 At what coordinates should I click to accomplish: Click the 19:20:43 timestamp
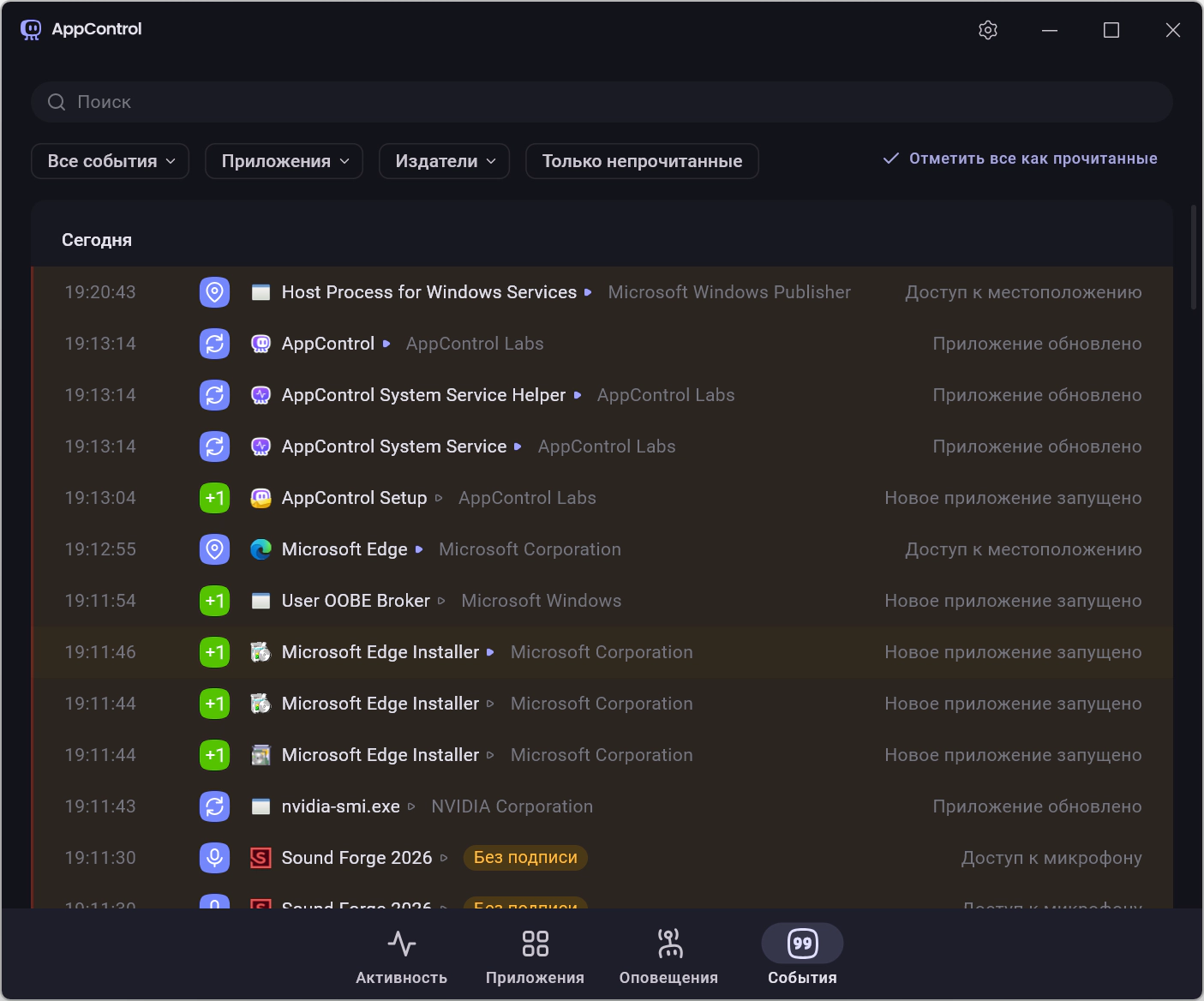[100, 292]
